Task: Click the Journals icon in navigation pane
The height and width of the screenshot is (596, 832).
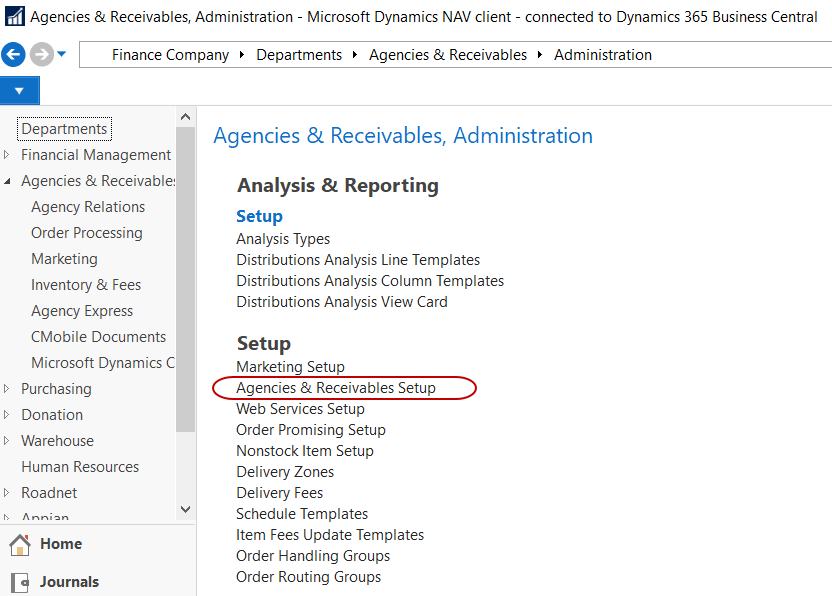Action: click(19, 582)
